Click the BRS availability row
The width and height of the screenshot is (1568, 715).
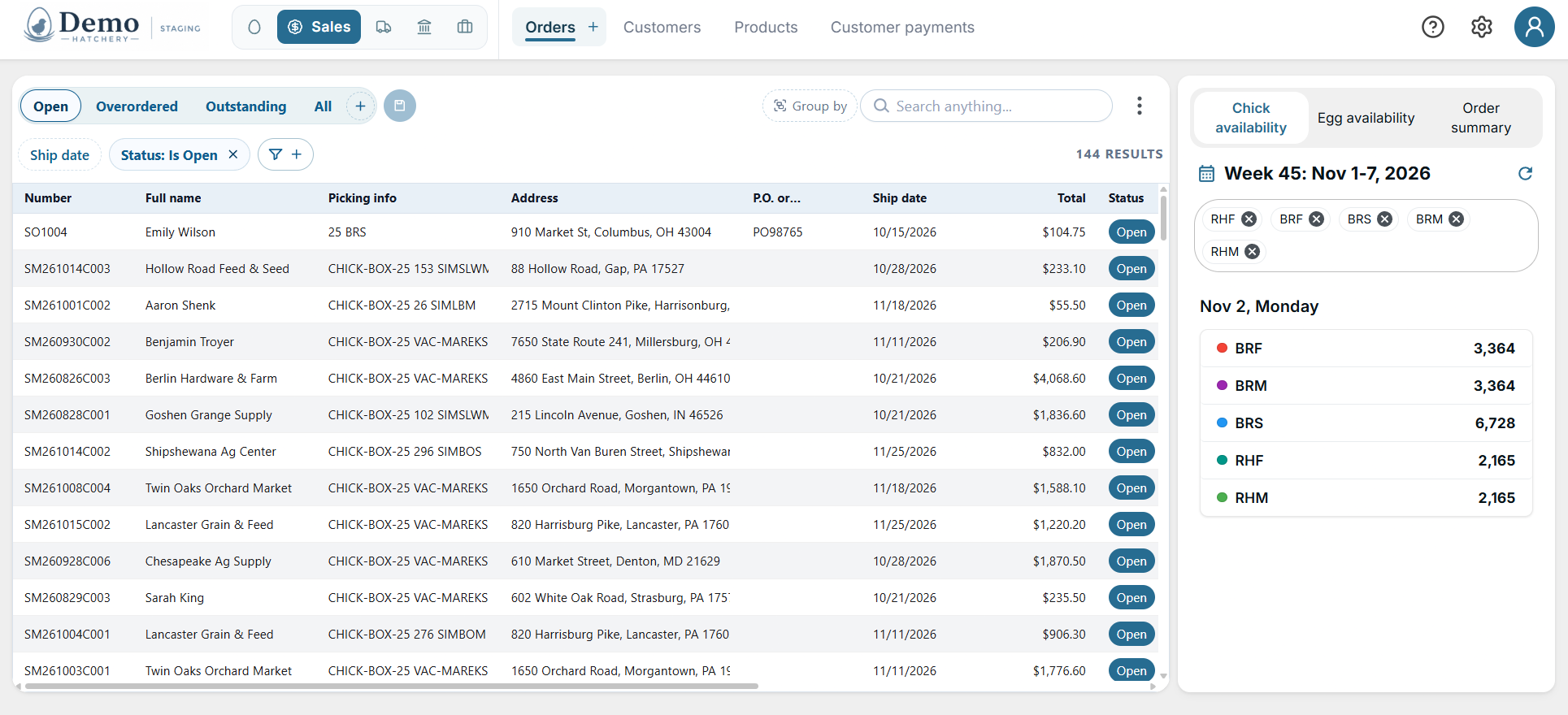tap(1366, 423)
